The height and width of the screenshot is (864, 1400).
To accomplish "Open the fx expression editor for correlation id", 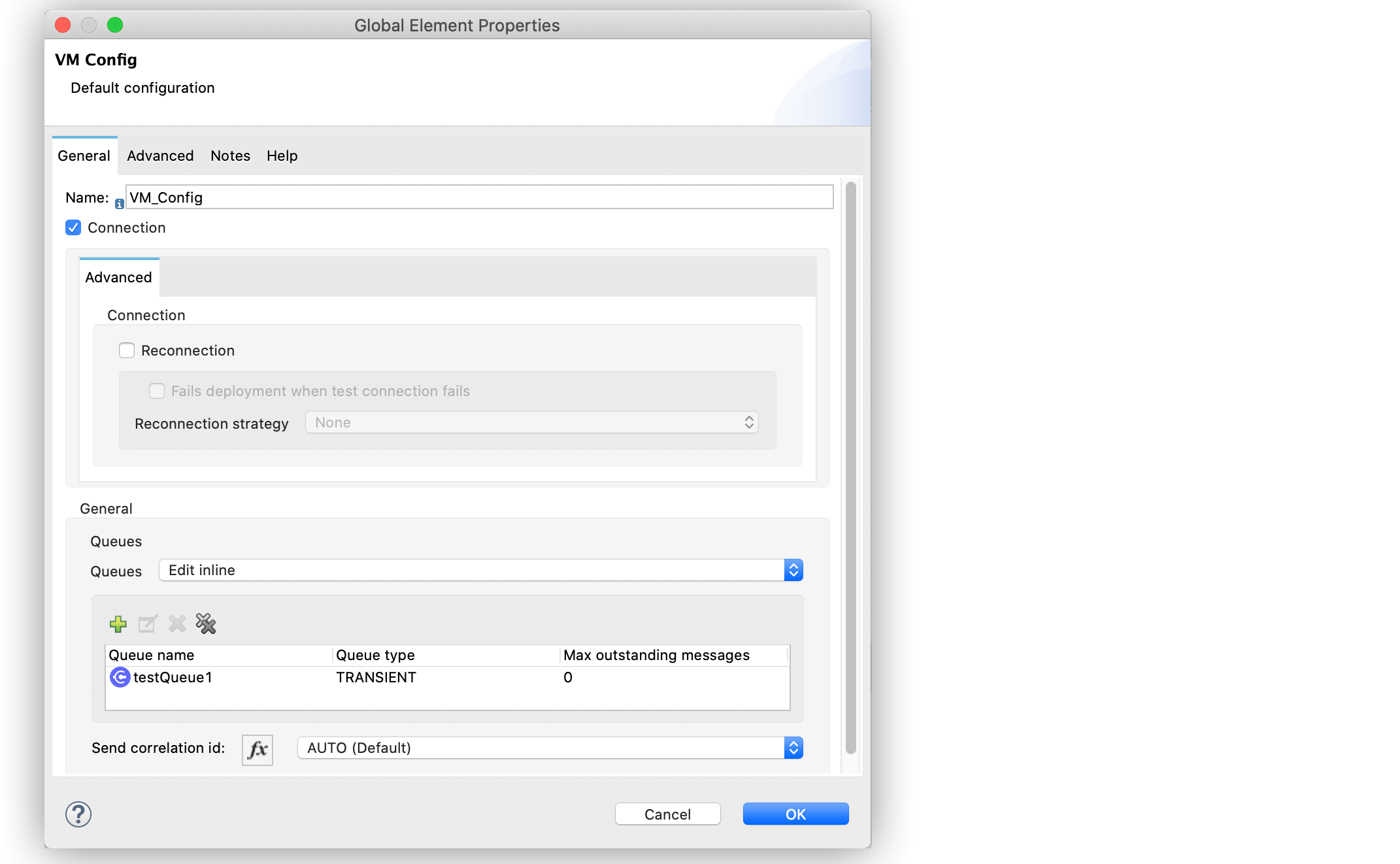I will tap(256, 750).
